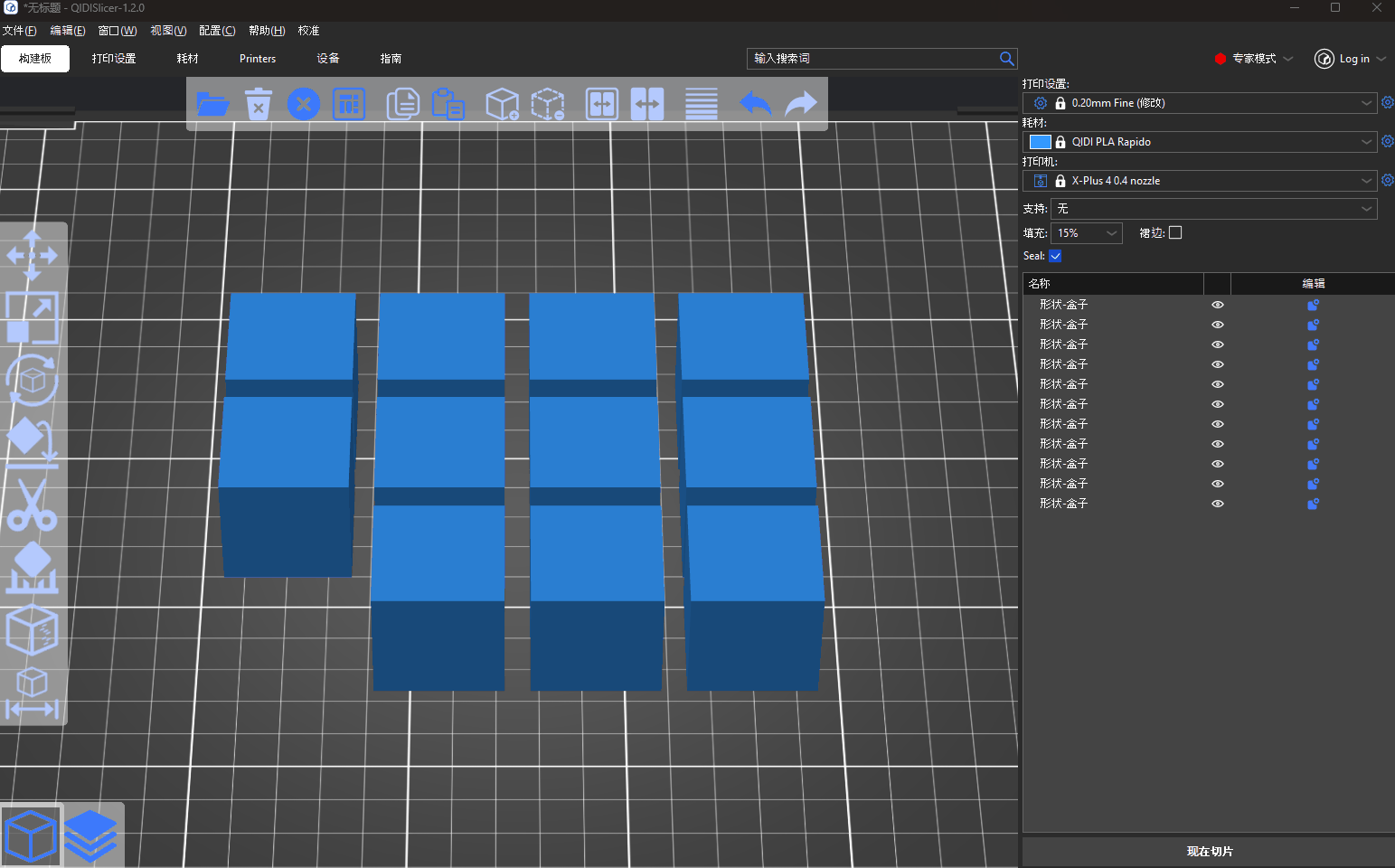Open the 0.20mm Fine print settings dropdown
The height and width of the screenshot is (868, 1395).
[1200, 103]
